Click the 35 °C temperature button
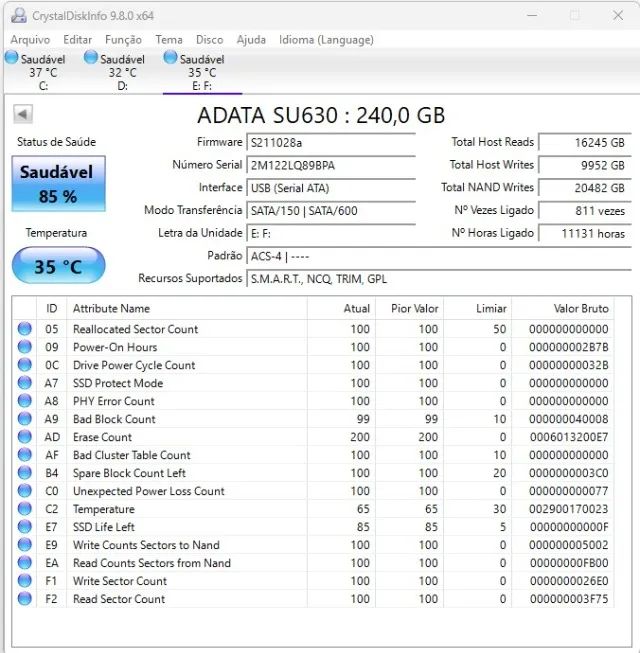The width and height of the screenshot is (640, 653). pos(58,266)
